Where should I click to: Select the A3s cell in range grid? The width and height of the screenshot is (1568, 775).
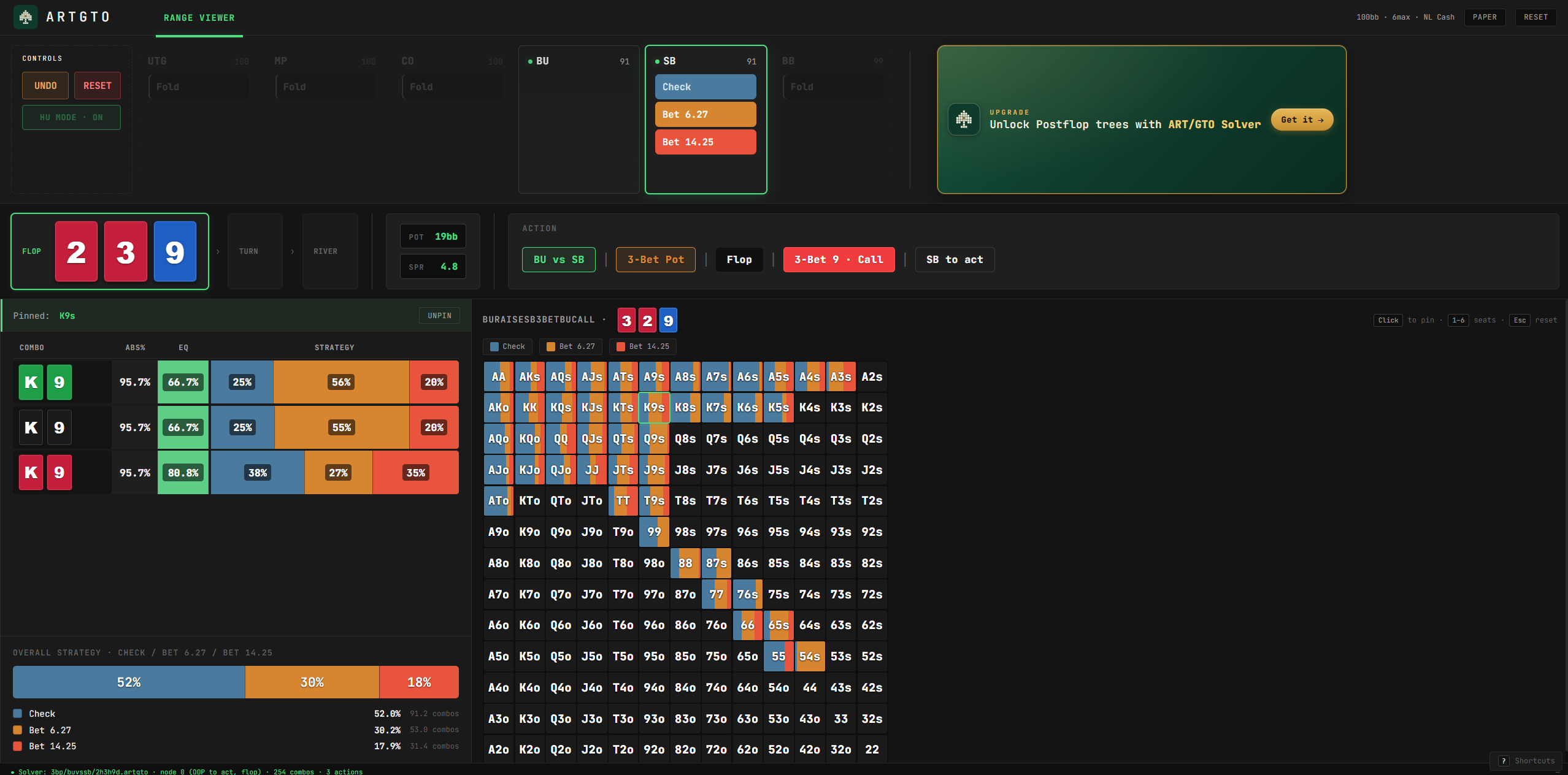tap(841, 376)
